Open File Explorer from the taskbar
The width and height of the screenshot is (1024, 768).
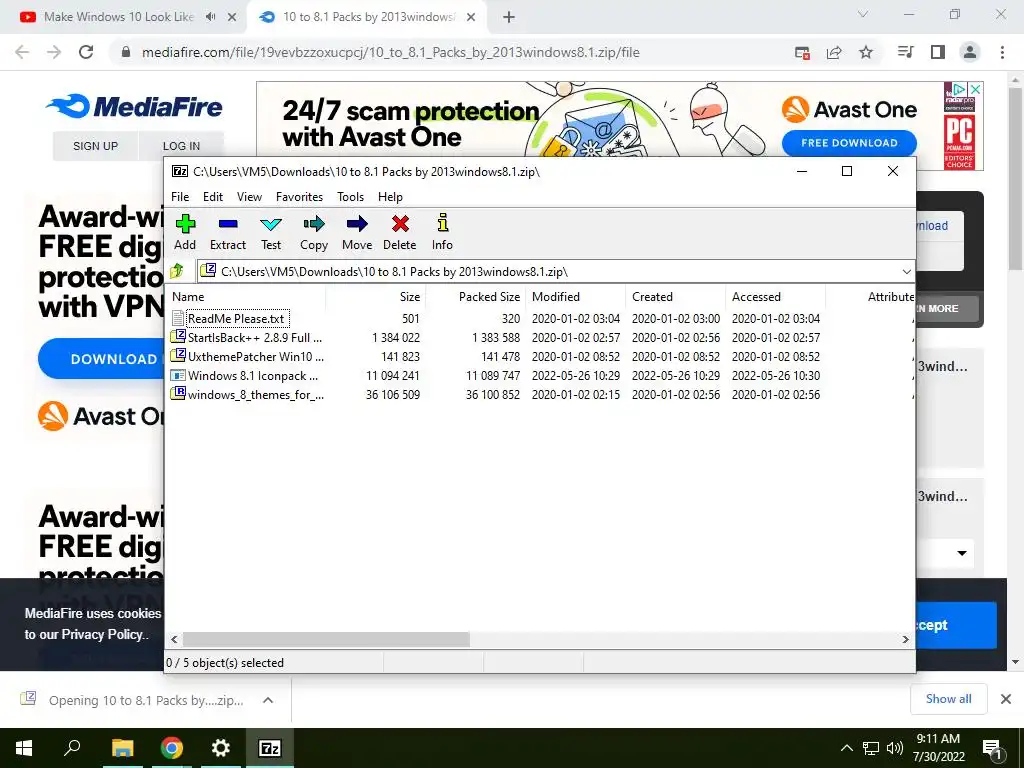[123, 748]
